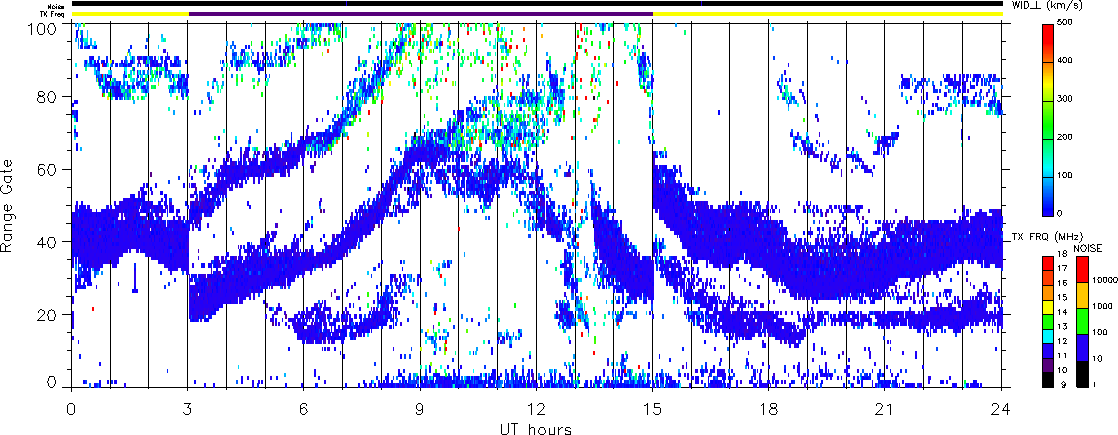Click the 16 label on TX FRQ scale
This screenshot has height=435, width=1118.
[x=1062, y=283]
